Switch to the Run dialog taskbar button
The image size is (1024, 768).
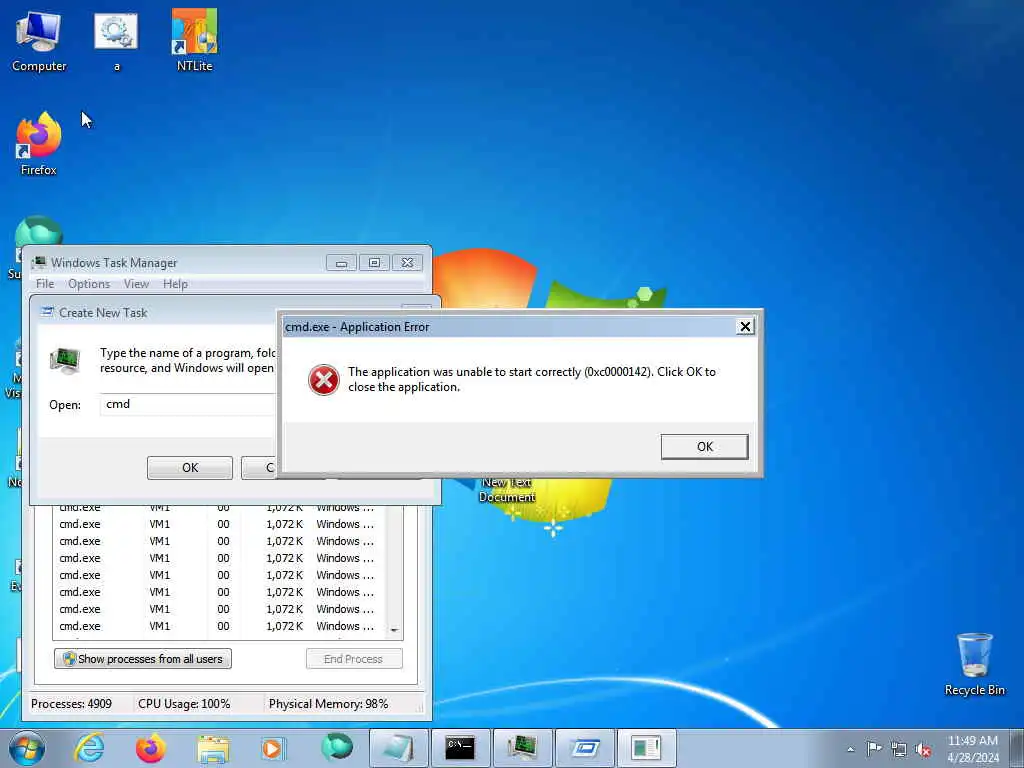pyautogui.click(x=584, y=748)
